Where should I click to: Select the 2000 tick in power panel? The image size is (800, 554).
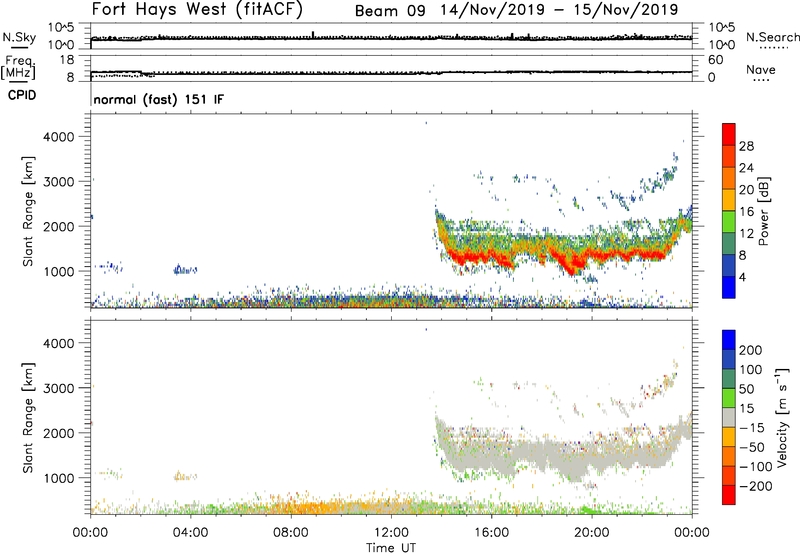coord(59,226)
